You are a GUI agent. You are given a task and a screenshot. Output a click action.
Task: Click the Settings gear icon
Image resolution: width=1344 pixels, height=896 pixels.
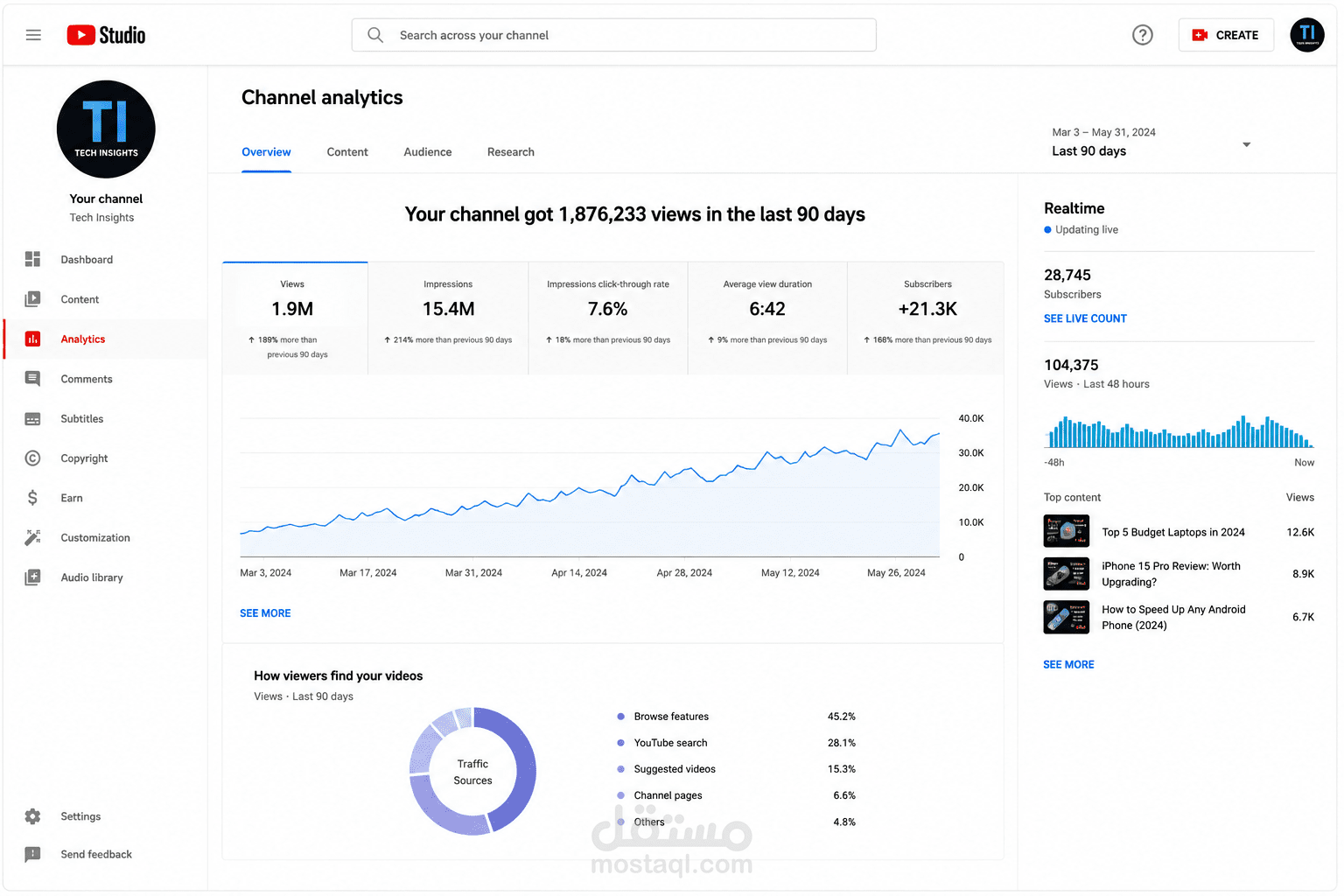click(32, 816)
